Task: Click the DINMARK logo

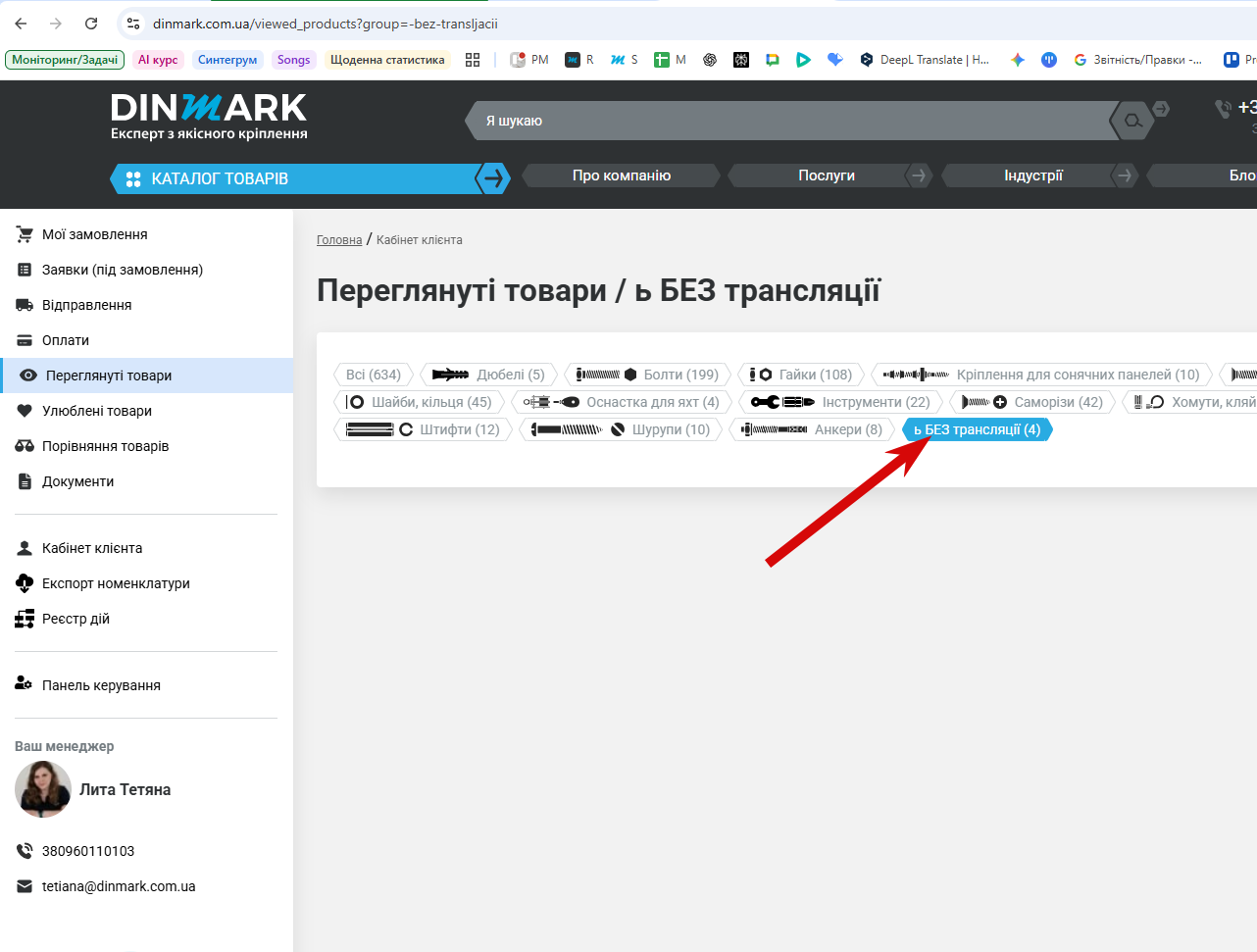Action: (x=209, y=117)
